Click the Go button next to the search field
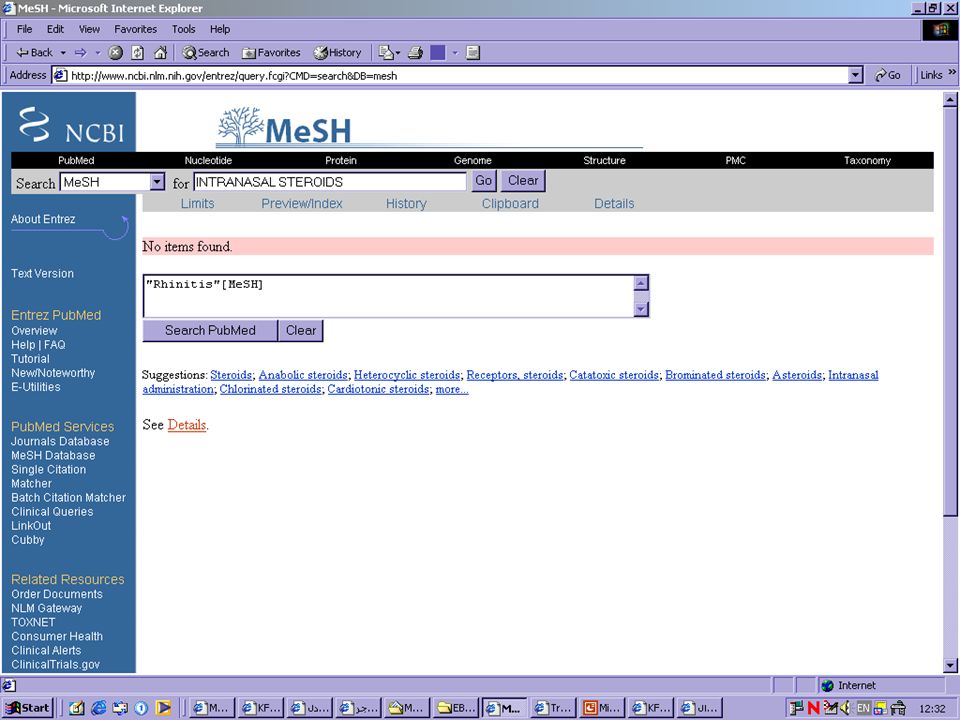 (x=483, y=181)
